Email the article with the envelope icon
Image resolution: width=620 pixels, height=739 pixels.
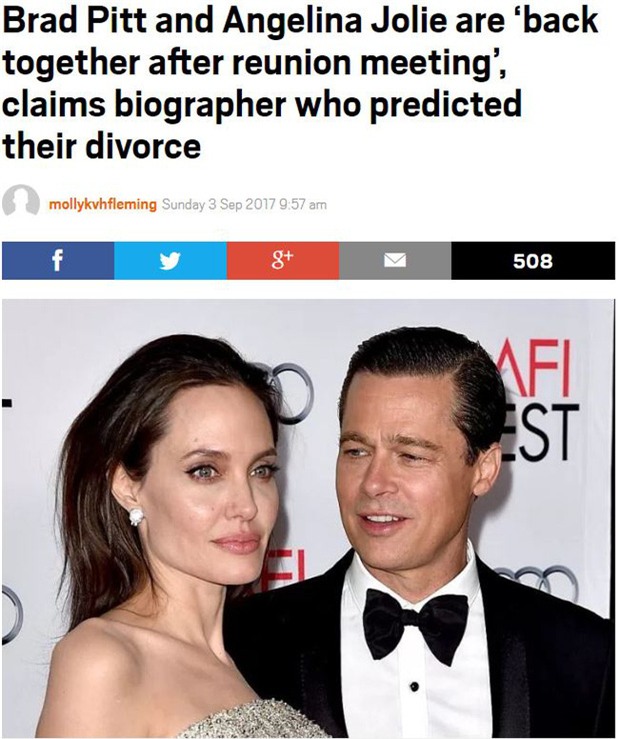[395, 261]
